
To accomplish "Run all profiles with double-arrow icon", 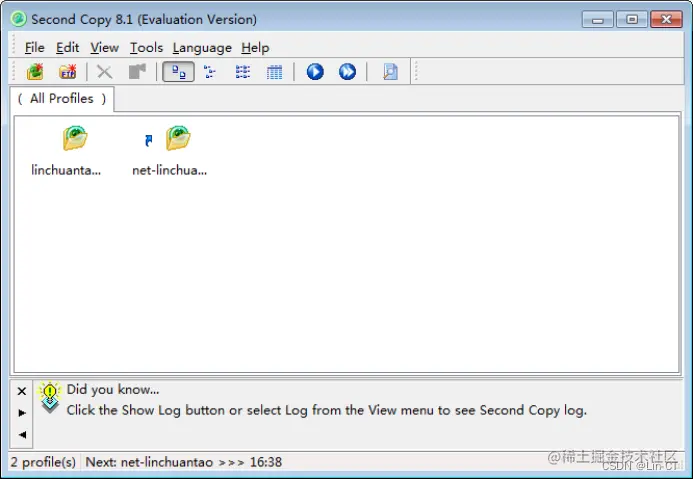I will coord(347,72).
